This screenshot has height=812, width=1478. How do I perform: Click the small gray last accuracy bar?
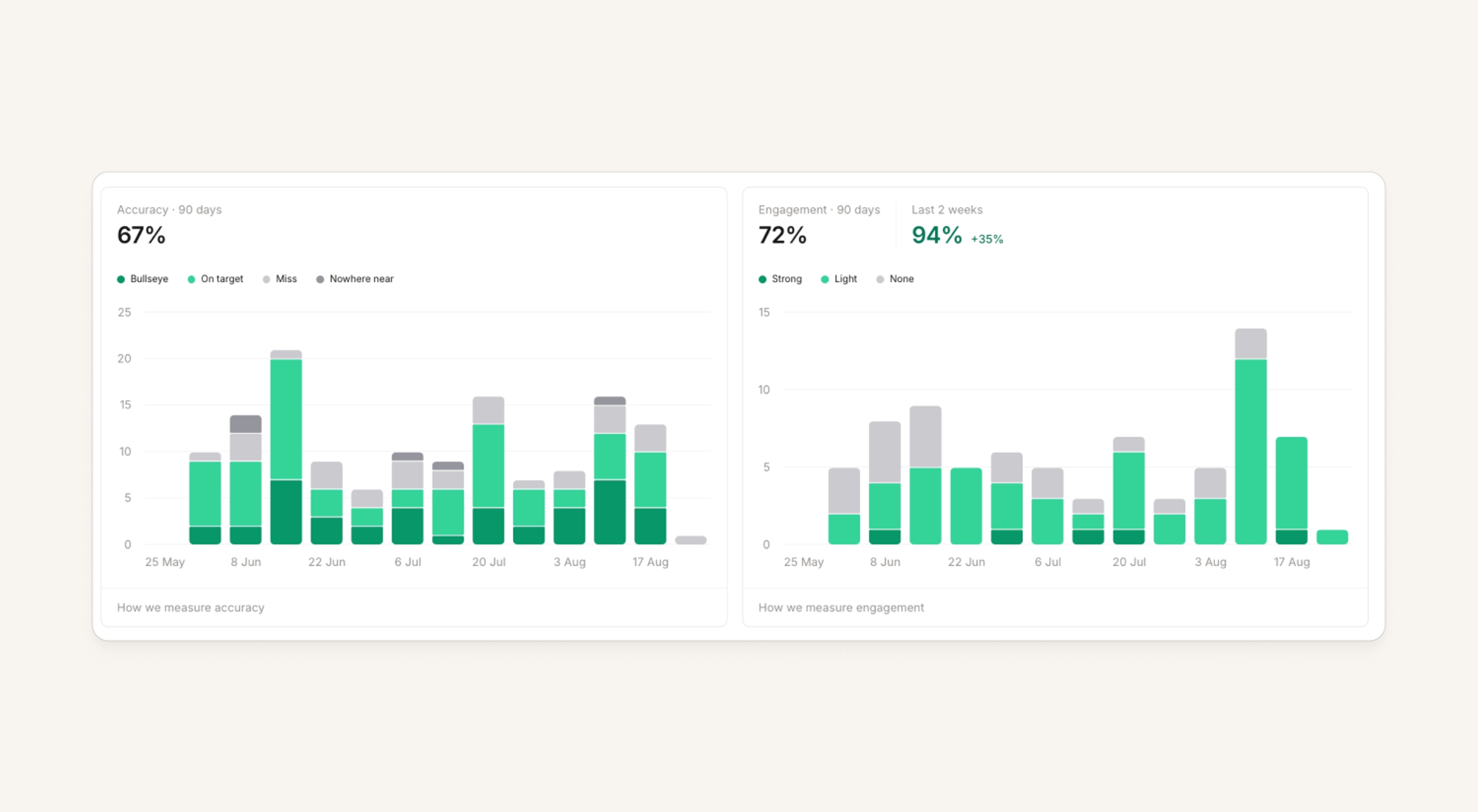pos(691,540)
